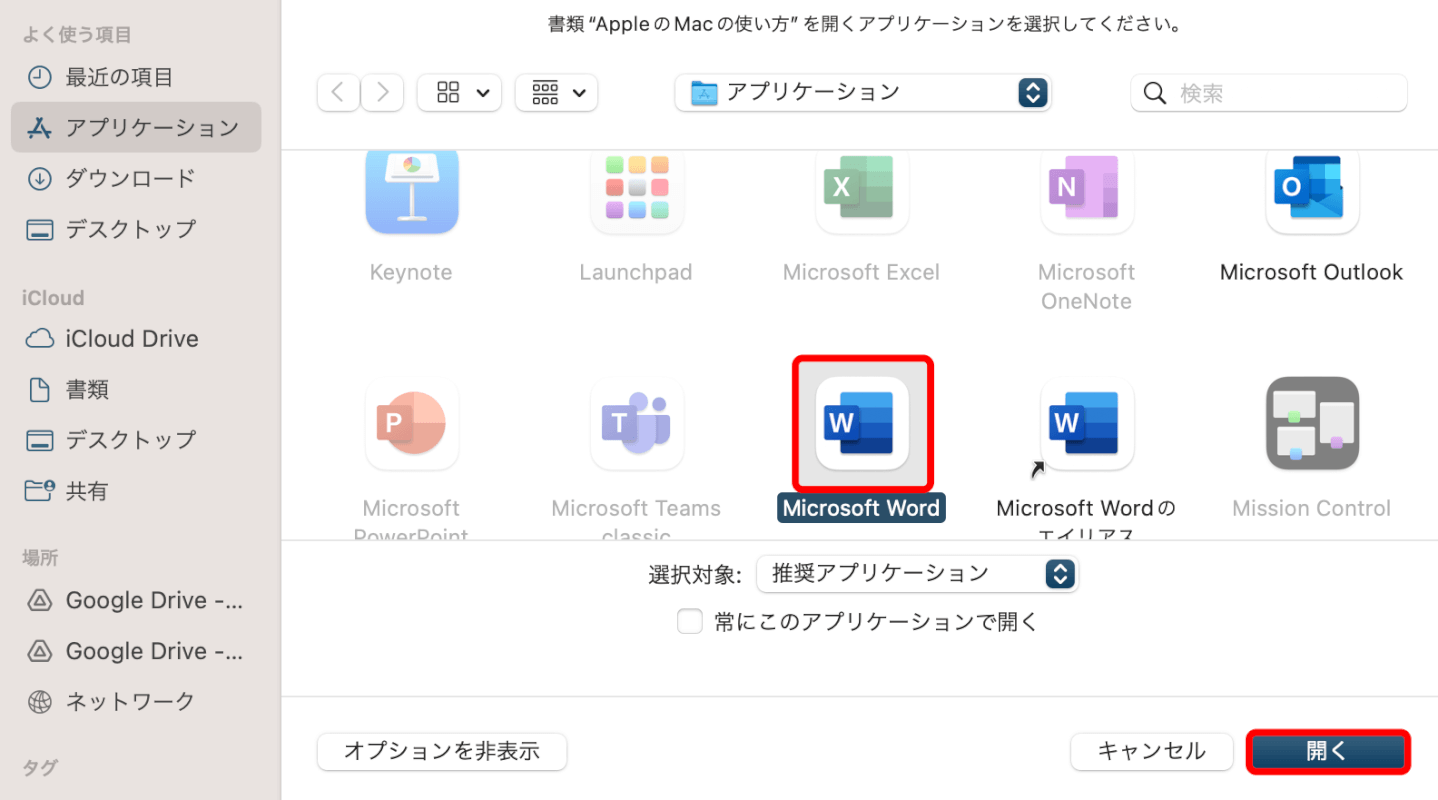Click the 開く button
1438x800 pixels.
point(1328,751)
